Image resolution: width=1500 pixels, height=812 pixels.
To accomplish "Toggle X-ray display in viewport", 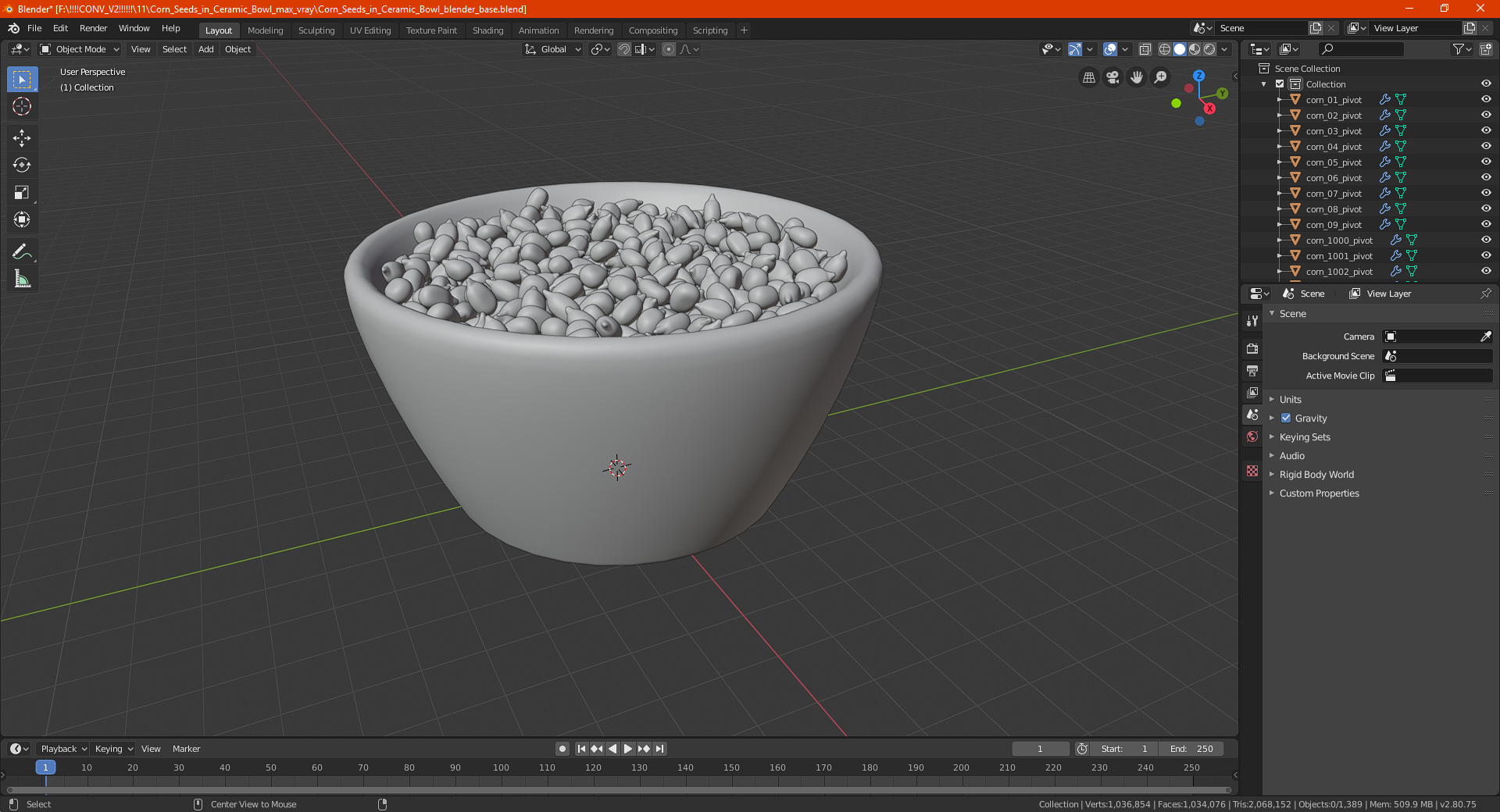I will 1145,49.
